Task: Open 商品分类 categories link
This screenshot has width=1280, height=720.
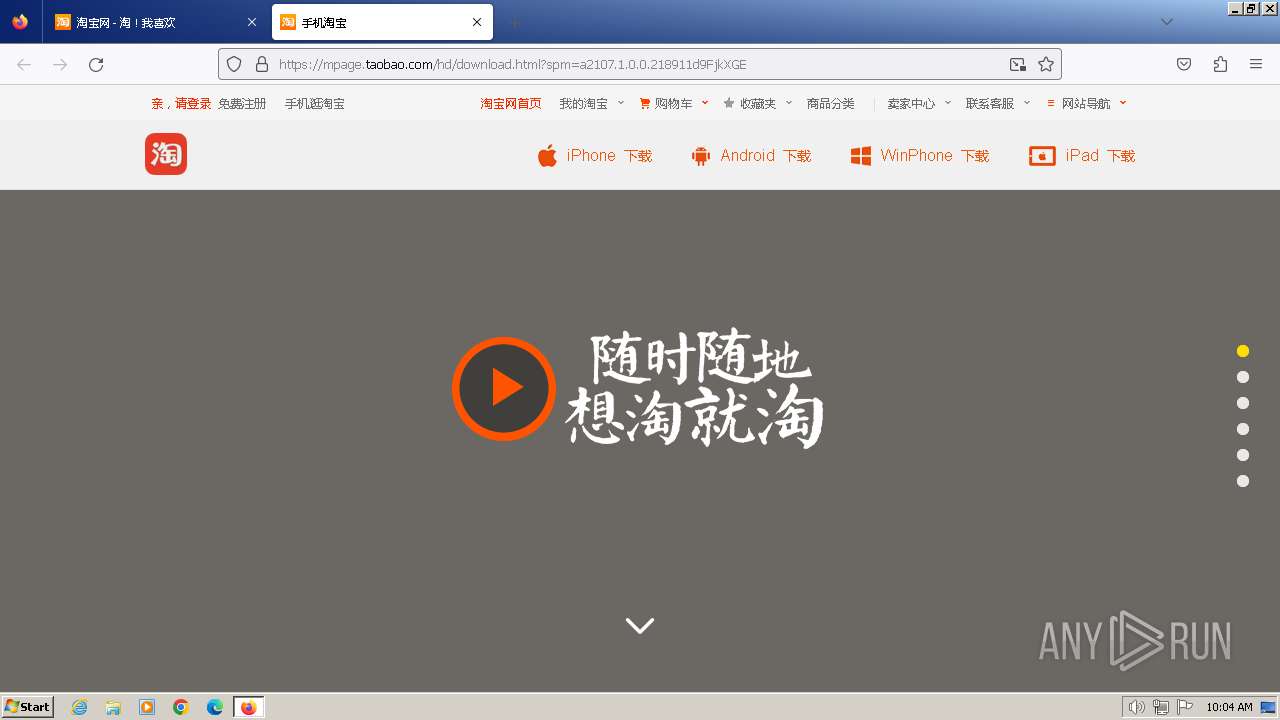Action: click(x=831, y=103)
